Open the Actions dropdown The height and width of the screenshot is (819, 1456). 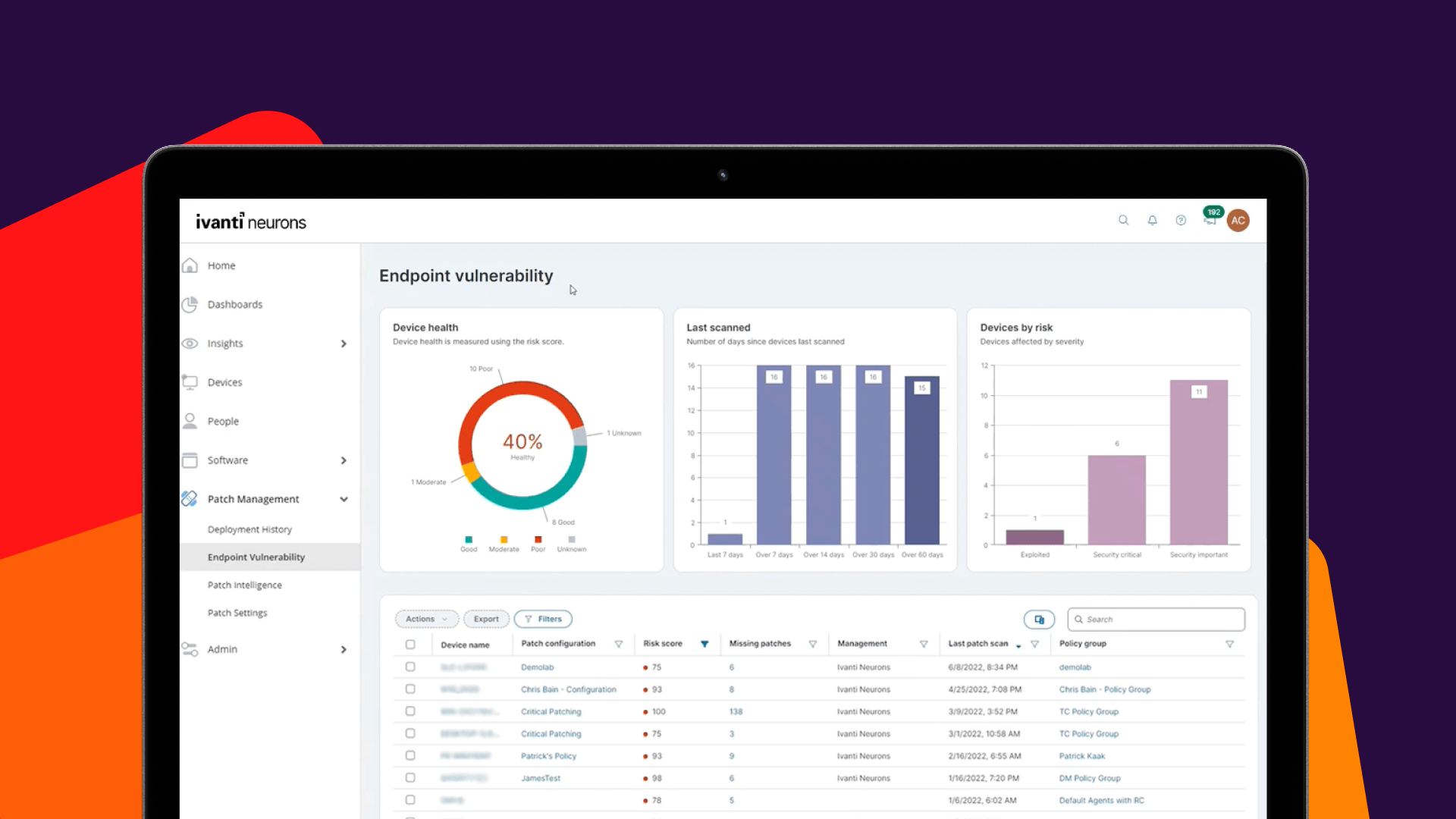pos(426,619)
